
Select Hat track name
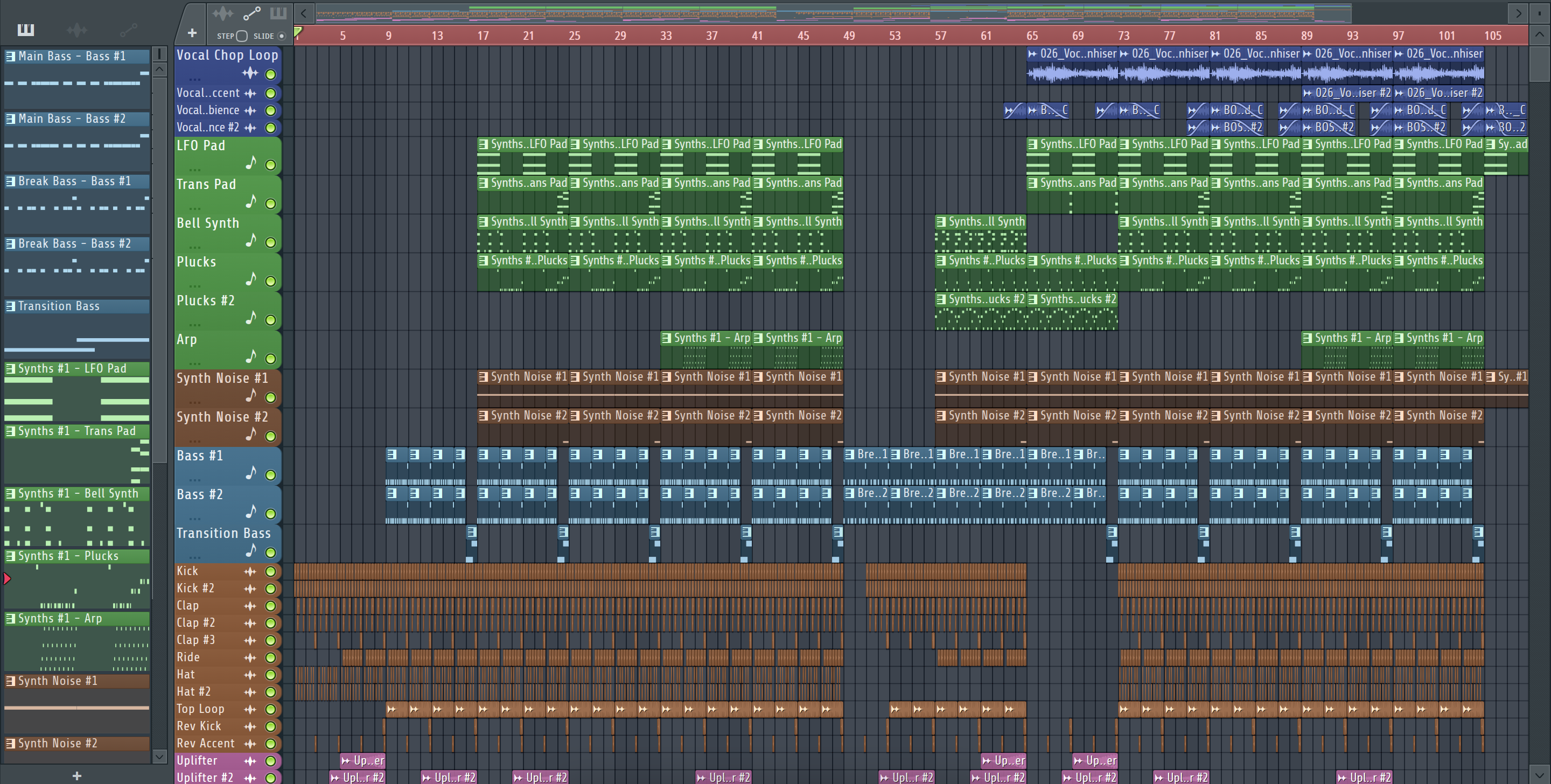pos(185,674)
